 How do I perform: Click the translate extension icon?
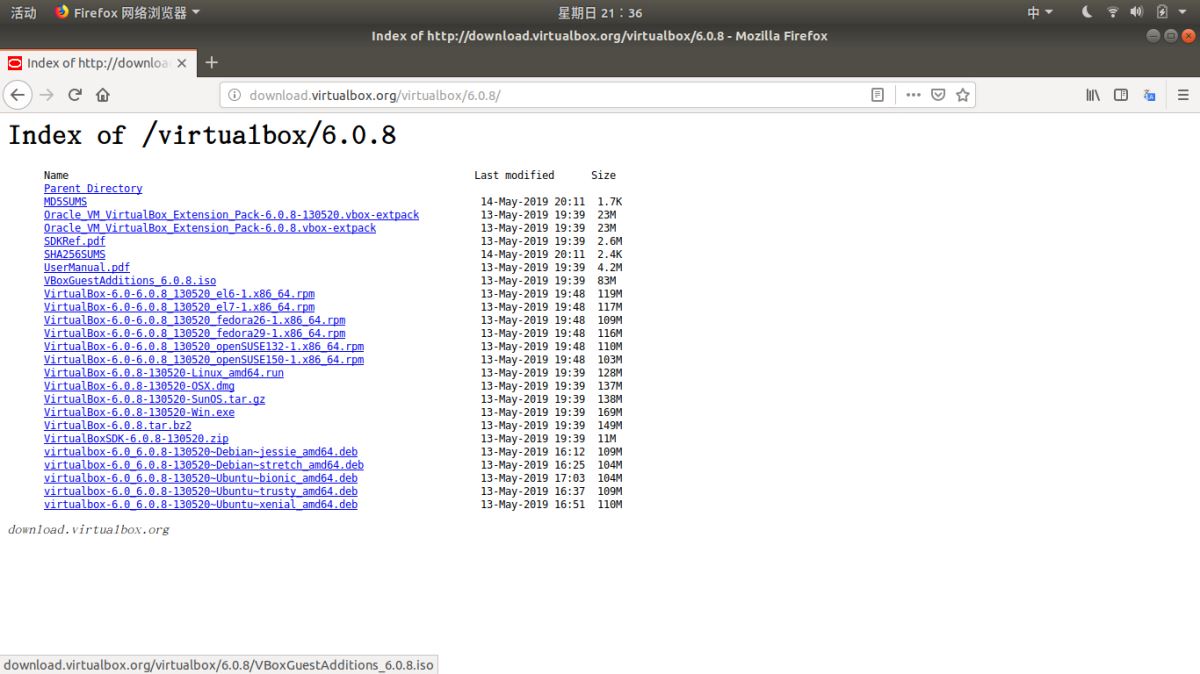pos(1149,95)
